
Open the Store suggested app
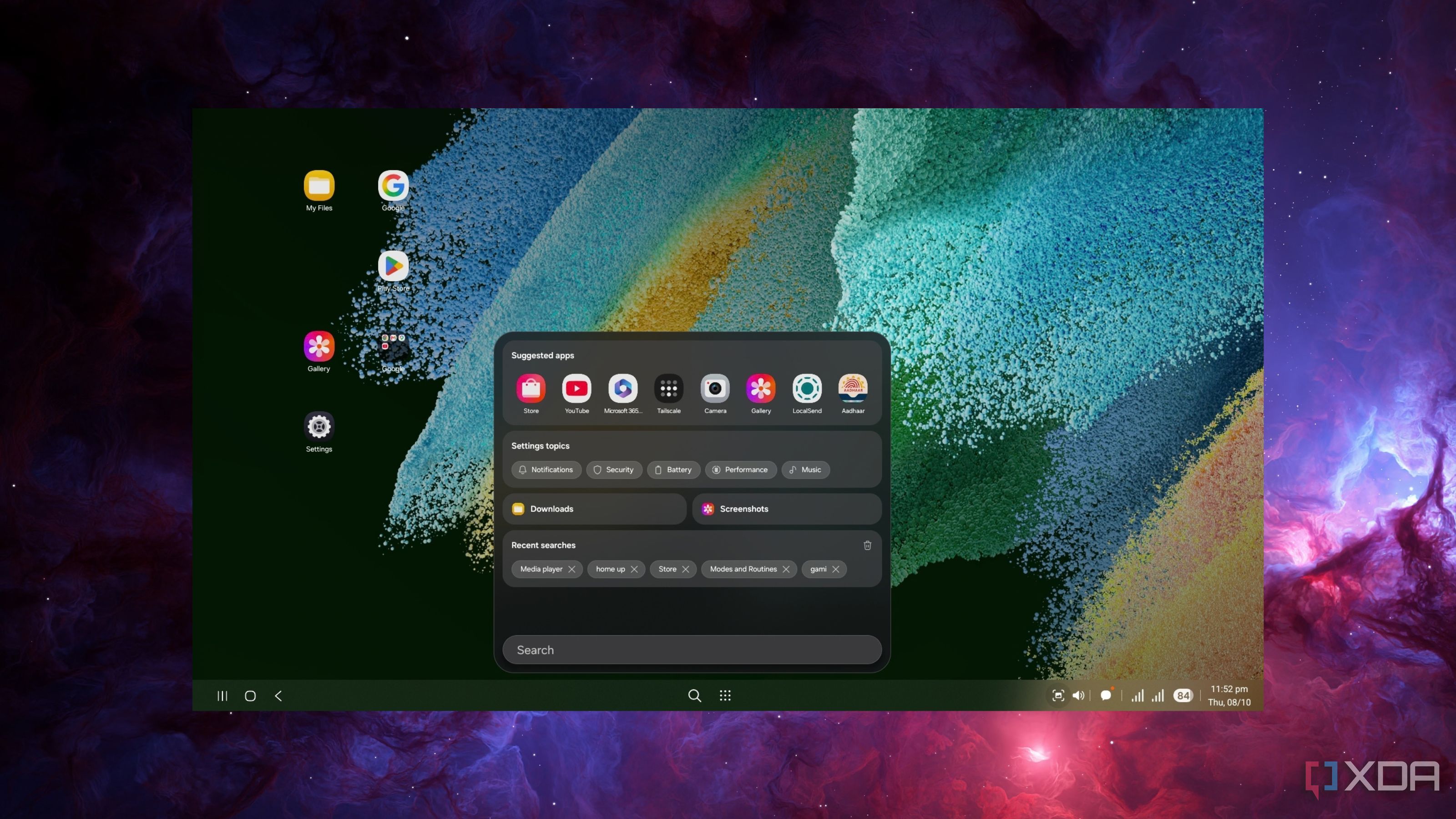(x=531, y=388)
